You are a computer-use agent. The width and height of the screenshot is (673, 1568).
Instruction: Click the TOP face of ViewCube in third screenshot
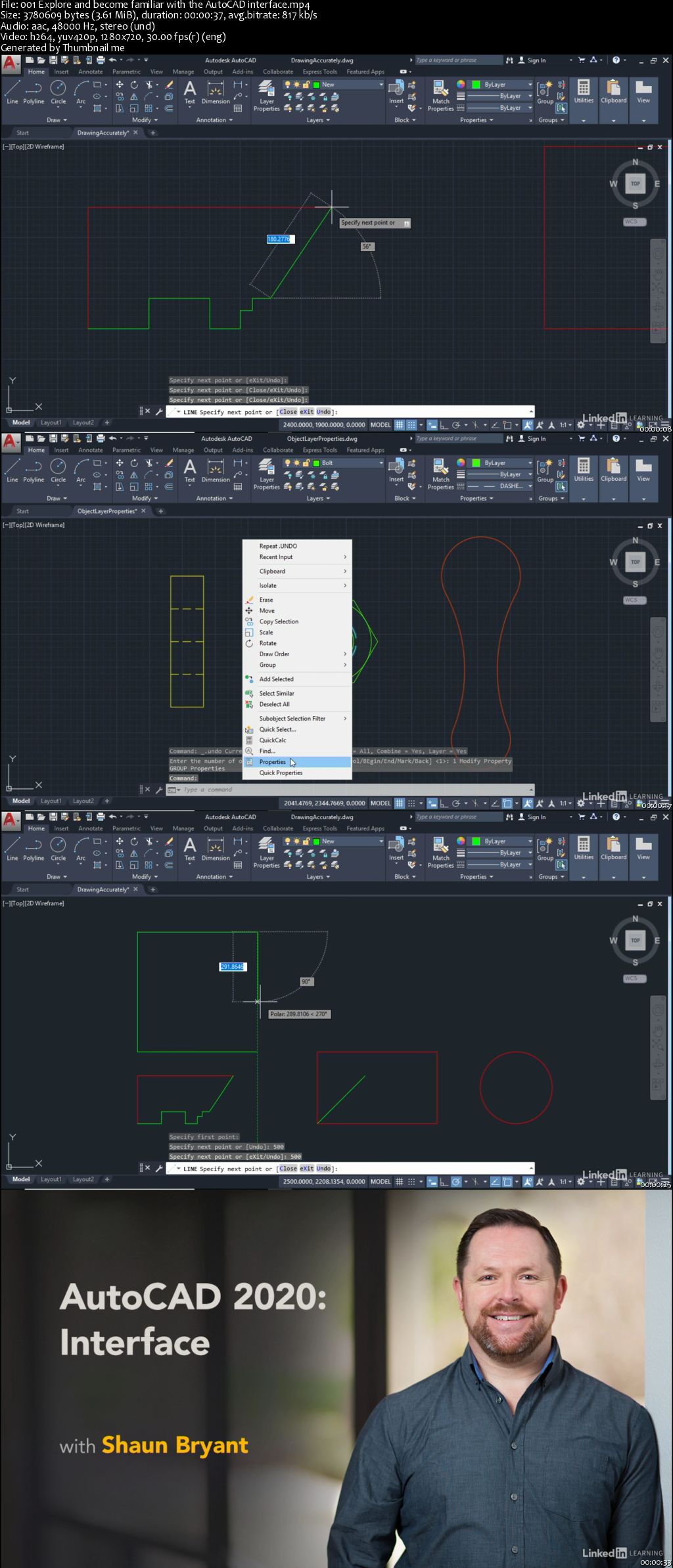point(635,940)
